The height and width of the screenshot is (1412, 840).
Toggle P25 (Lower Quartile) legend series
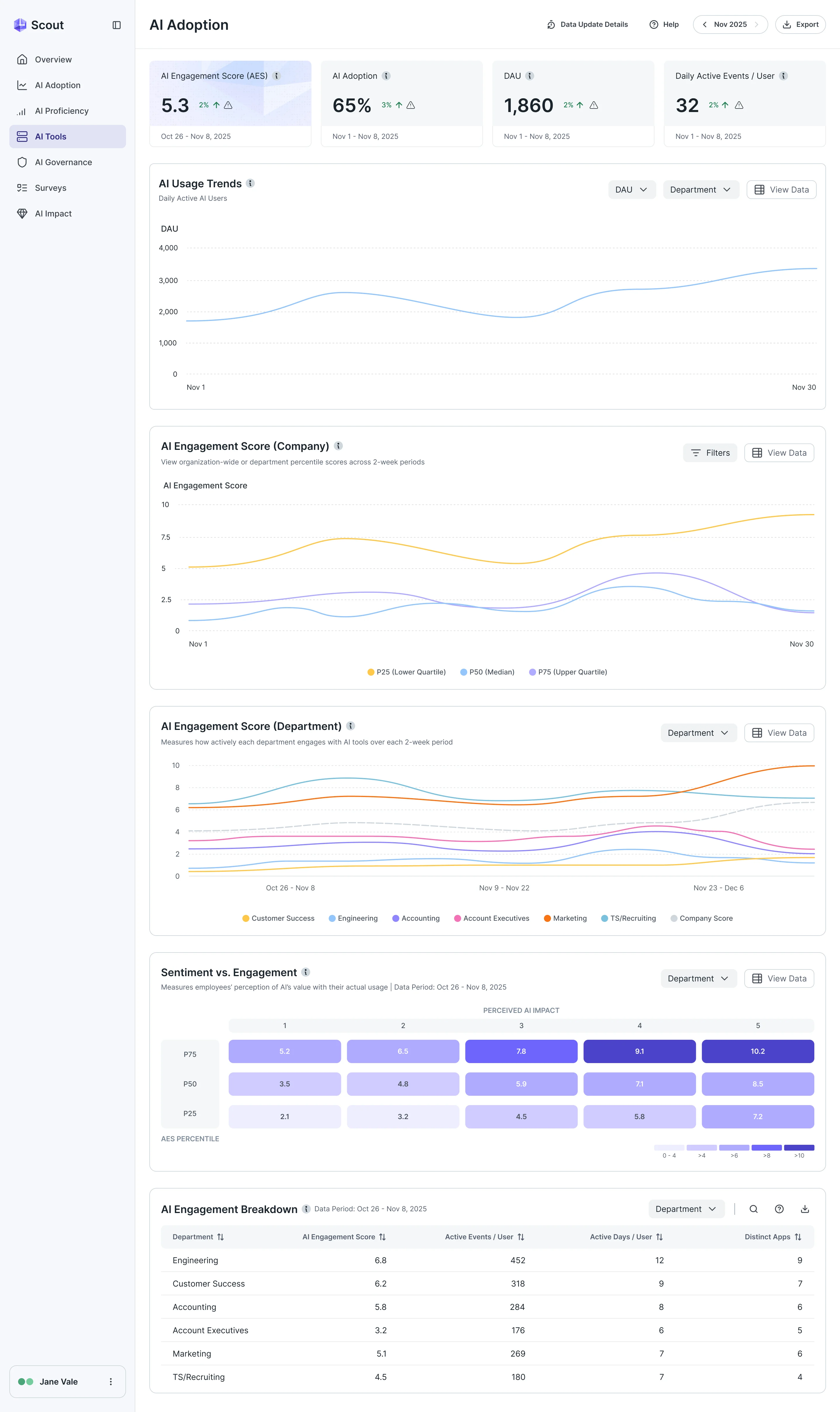coord(406,672)
